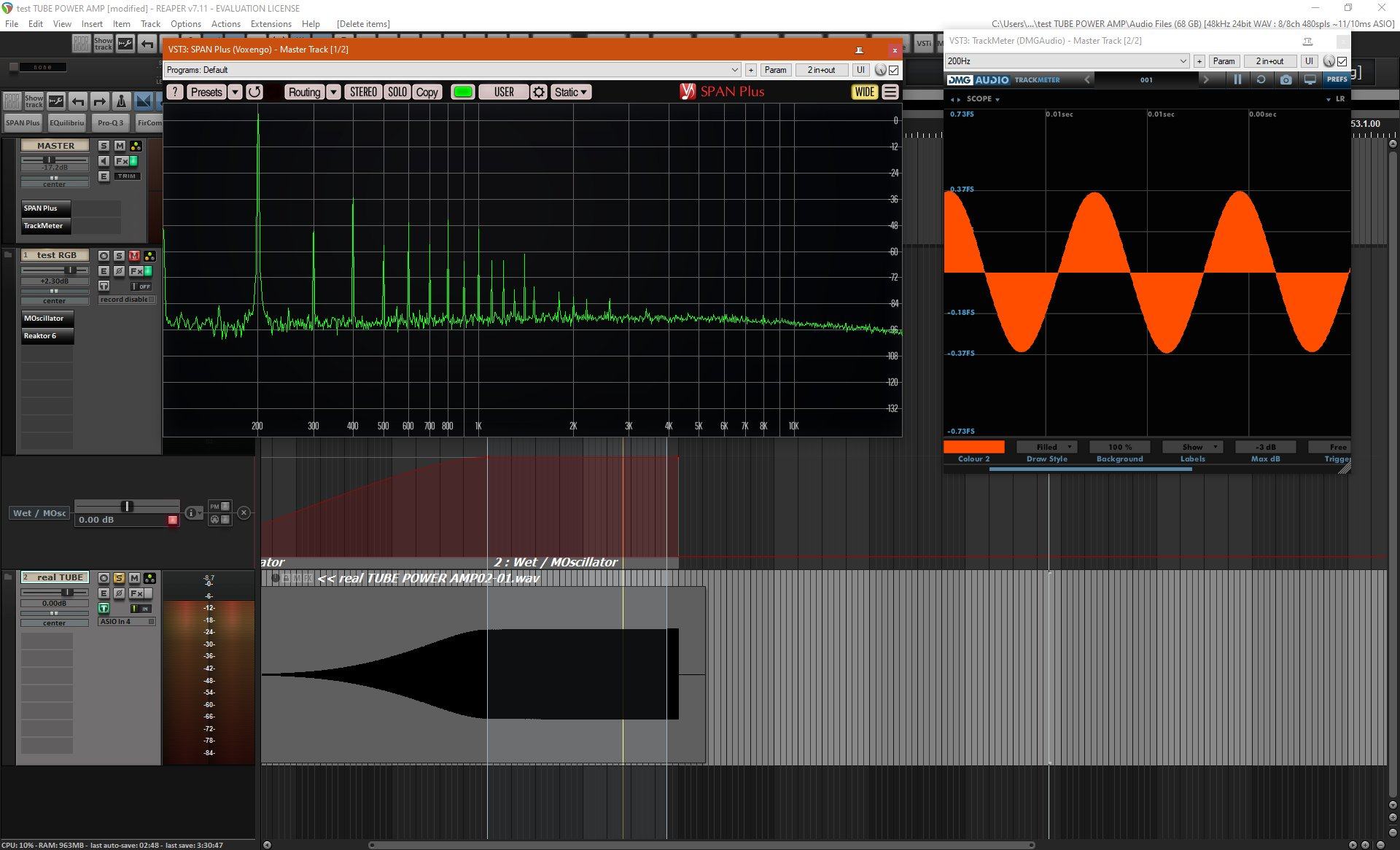Click the SPAN Plus reset arrow icon
This screenshot has width=1400, height=850.
[x=254, y=92]
